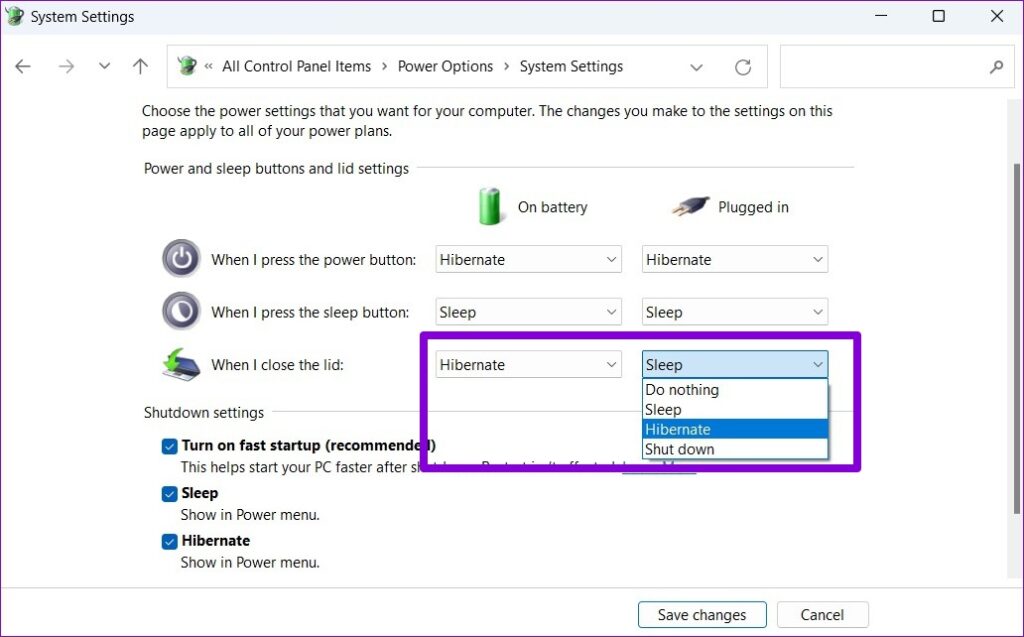
Task: Click the Forward navigation arrow
Action: (x=66, y=66)
